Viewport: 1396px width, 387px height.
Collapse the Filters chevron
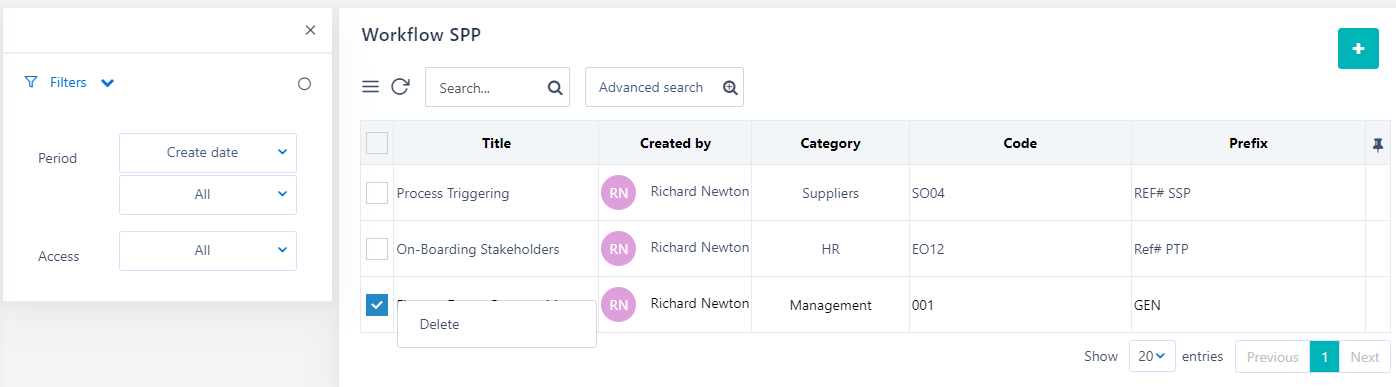(x=108, y=83)
